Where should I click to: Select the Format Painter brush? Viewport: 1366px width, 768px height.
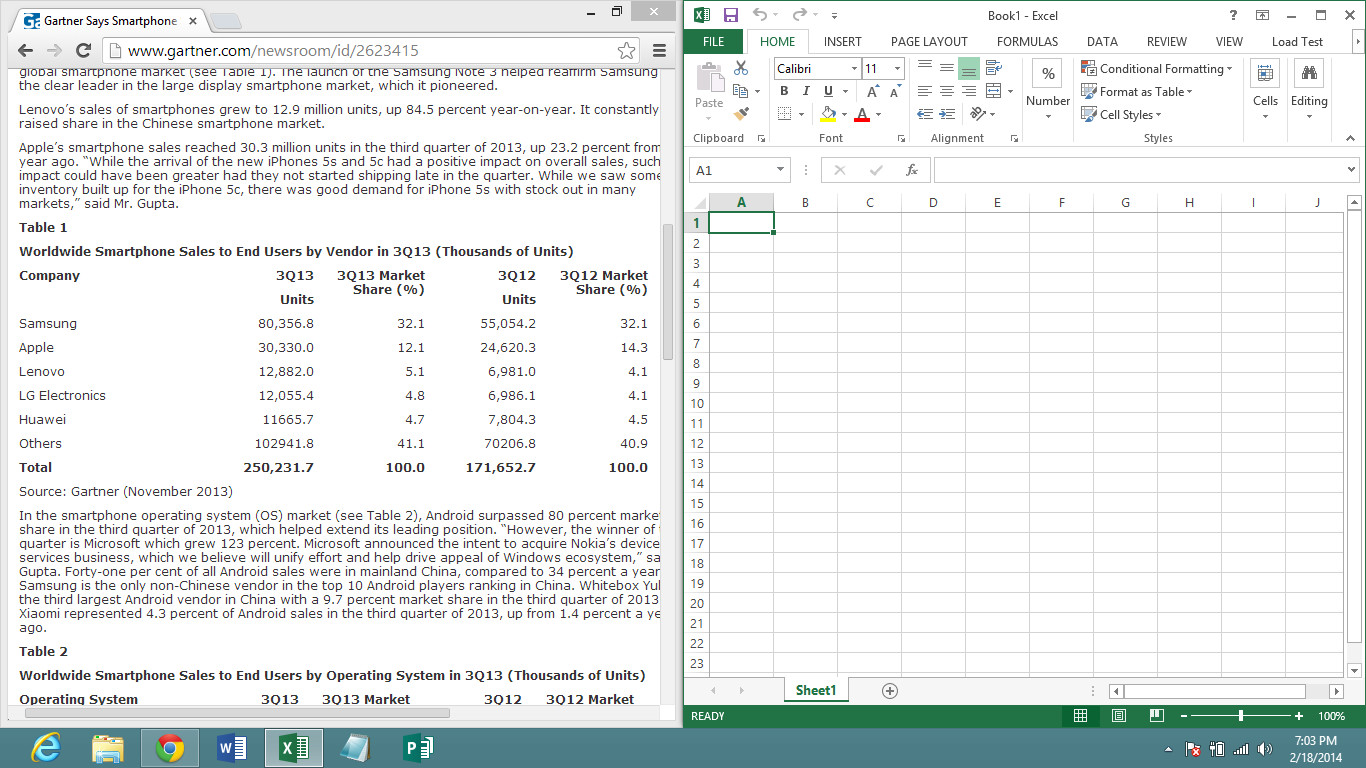coord(741,114)
